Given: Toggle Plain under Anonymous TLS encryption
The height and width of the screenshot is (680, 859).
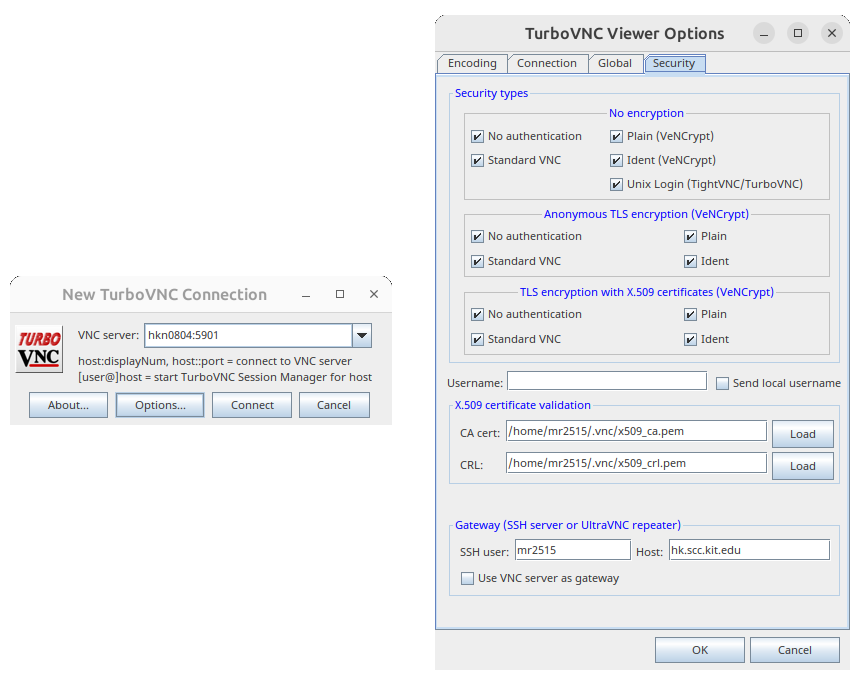Looking at the screenshot, I should [x=690, y=236].
